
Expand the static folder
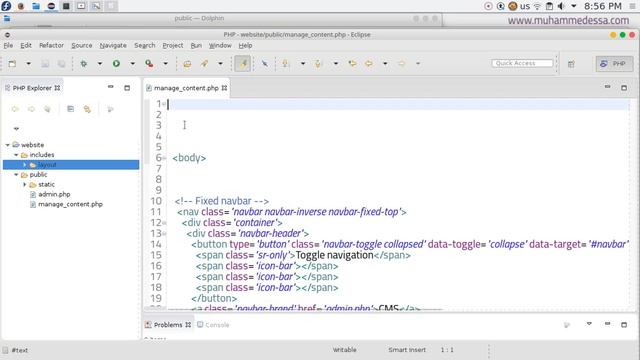point(24,184)
